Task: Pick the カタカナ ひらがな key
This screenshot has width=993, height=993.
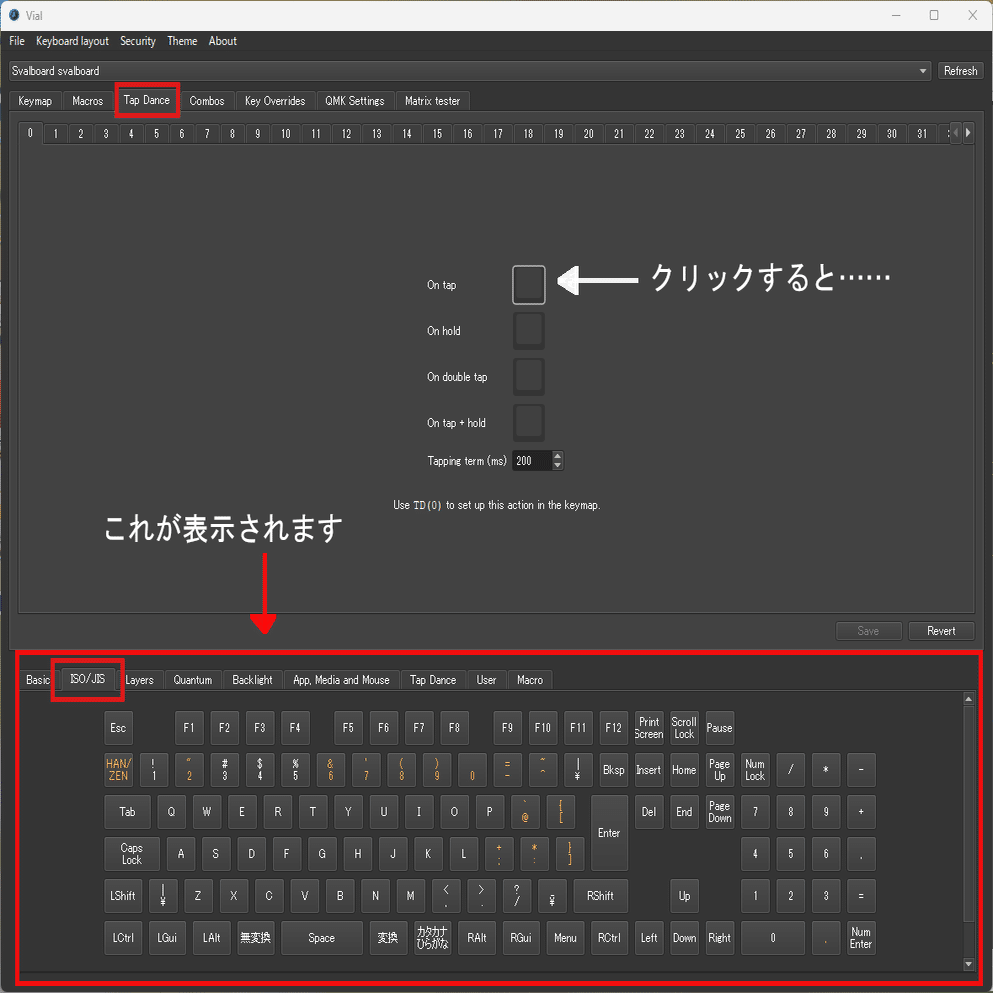Action: tap(432, 937)
